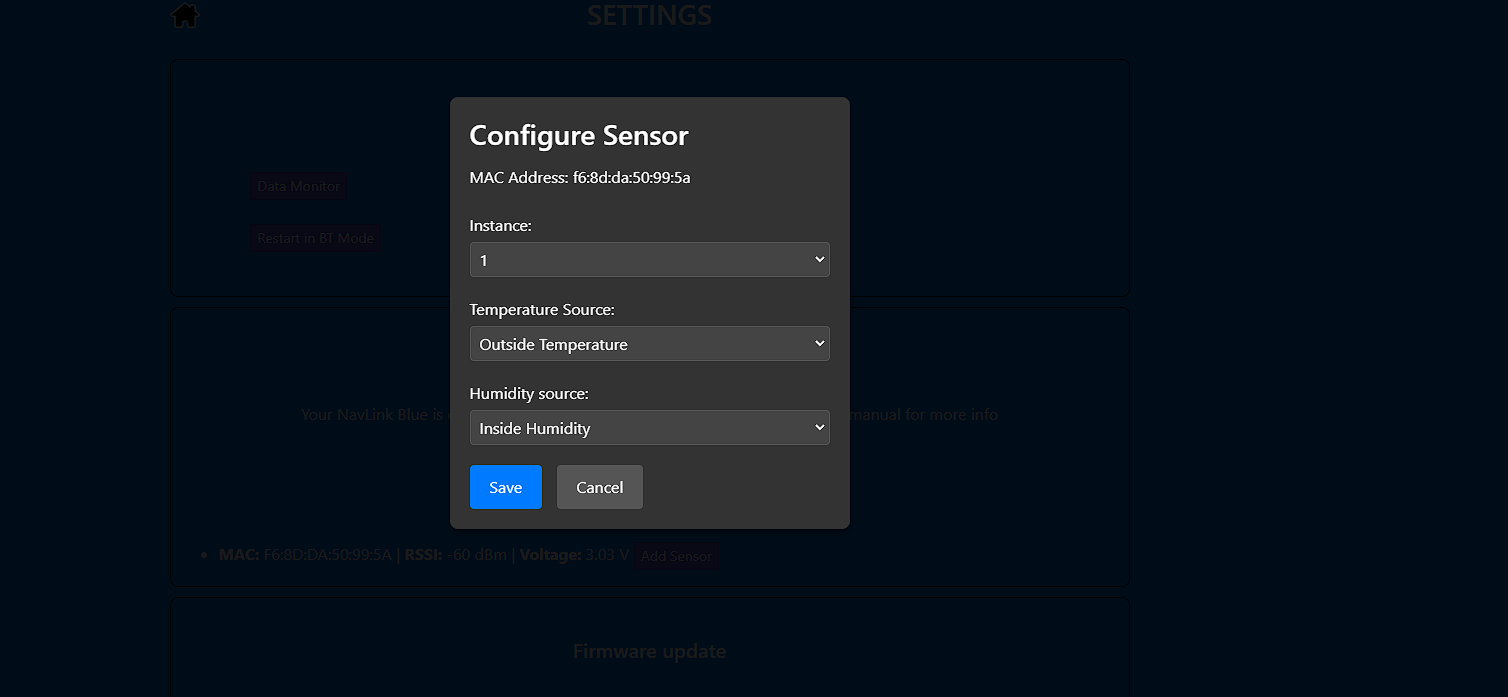Click the home icon in the header

[x=185, y=16]
